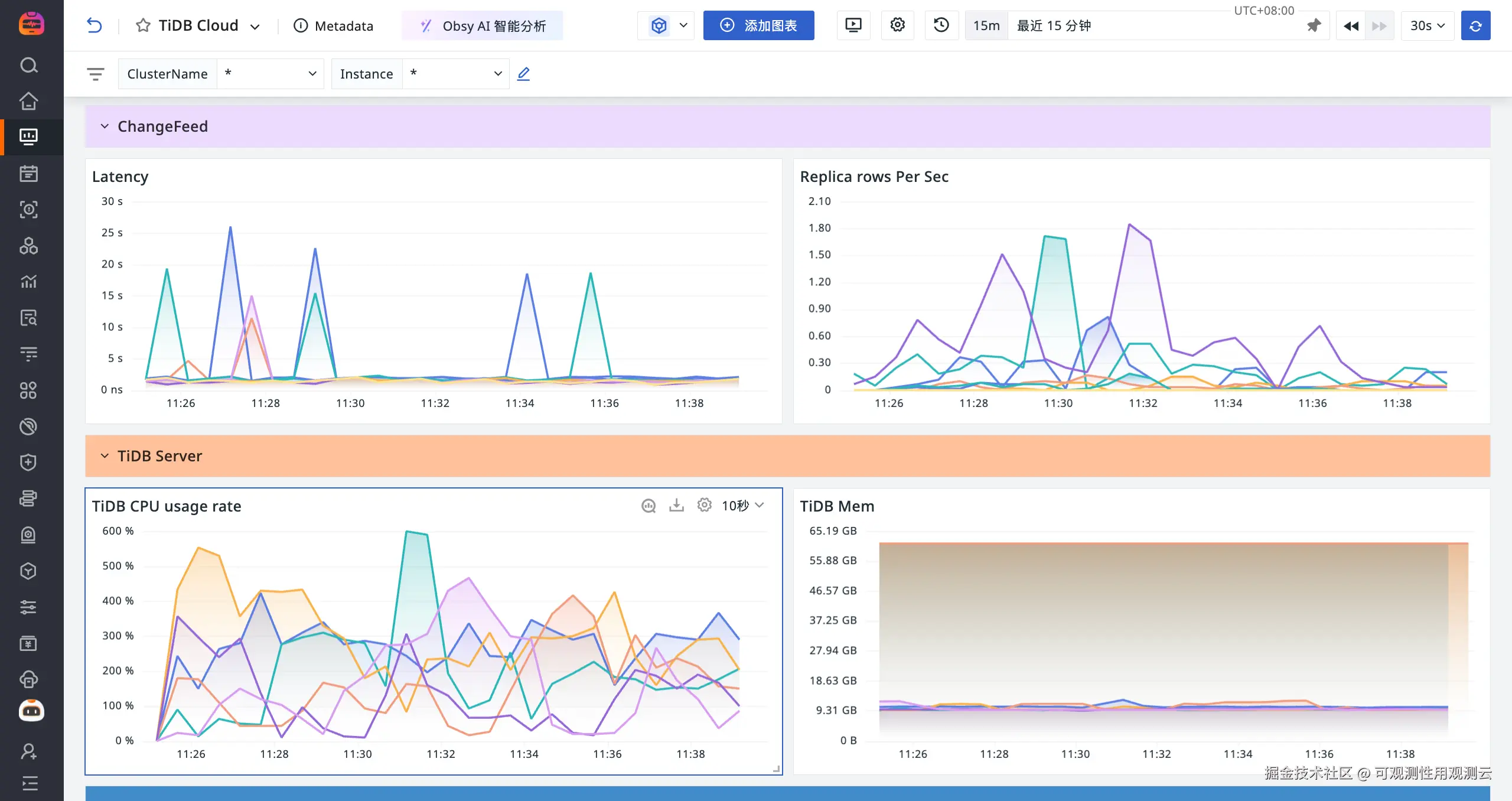The height and width of the screenshot is (801, 1512).
Task: Open the calendar events sidebar icon
Action: coord(28,173)
